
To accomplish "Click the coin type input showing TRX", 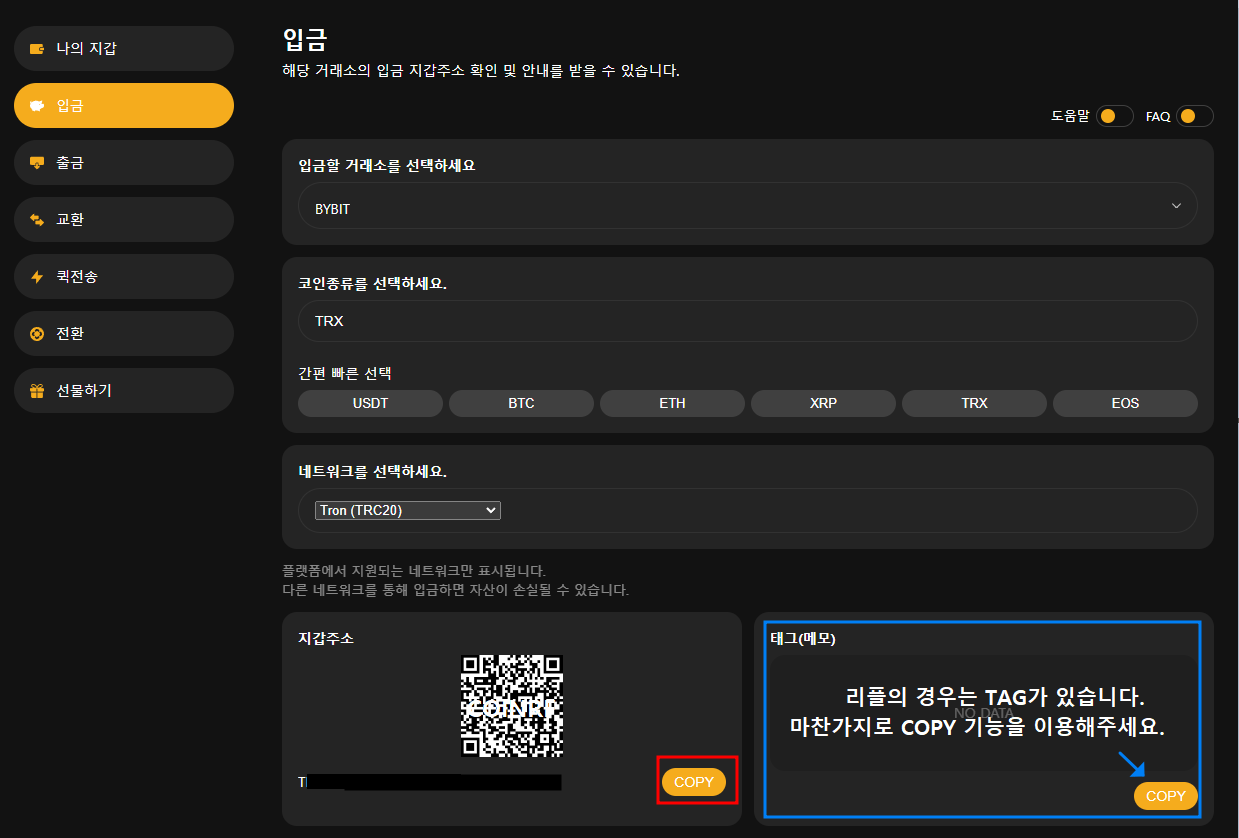I will [x=747, y=321].
